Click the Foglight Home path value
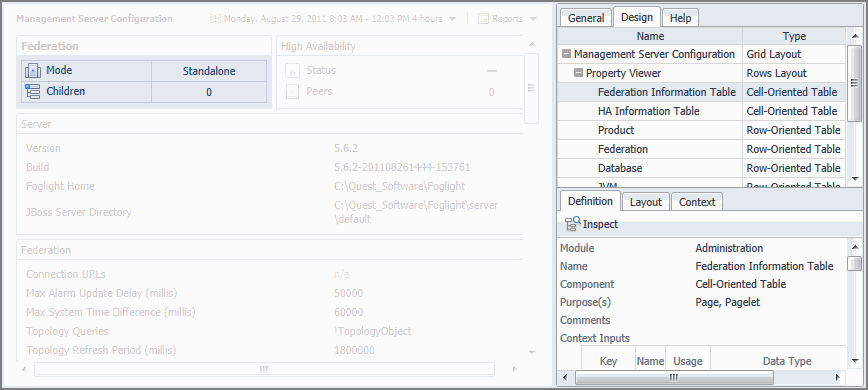 400,186
